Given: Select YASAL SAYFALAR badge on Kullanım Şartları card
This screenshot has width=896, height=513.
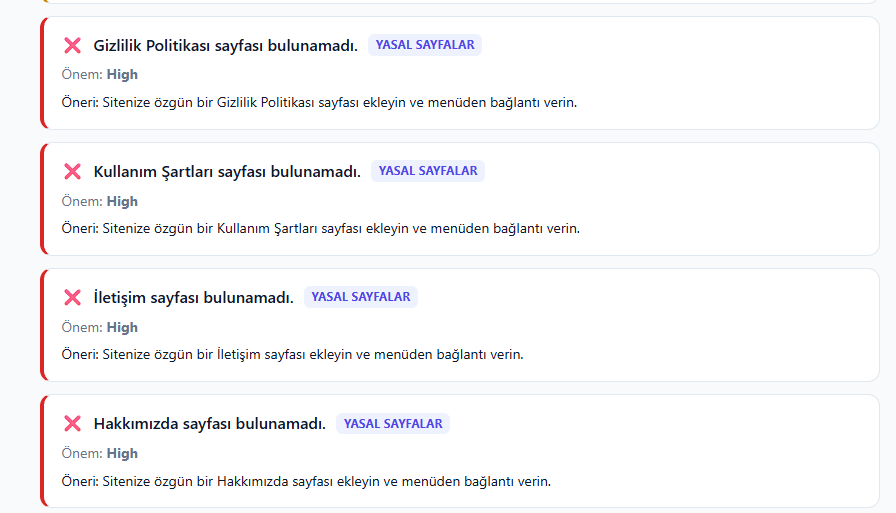Looking at the screenshot, I should coord(428,171).
